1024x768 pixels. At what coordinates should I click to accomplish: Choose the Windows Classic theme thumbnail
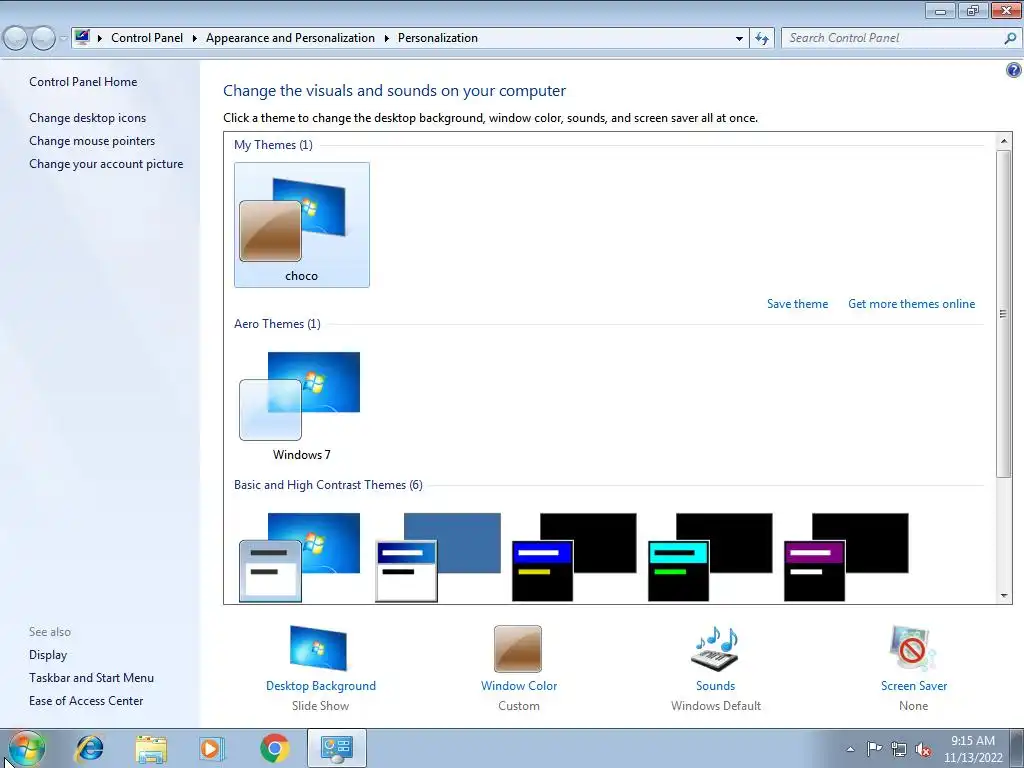point(438,557)
